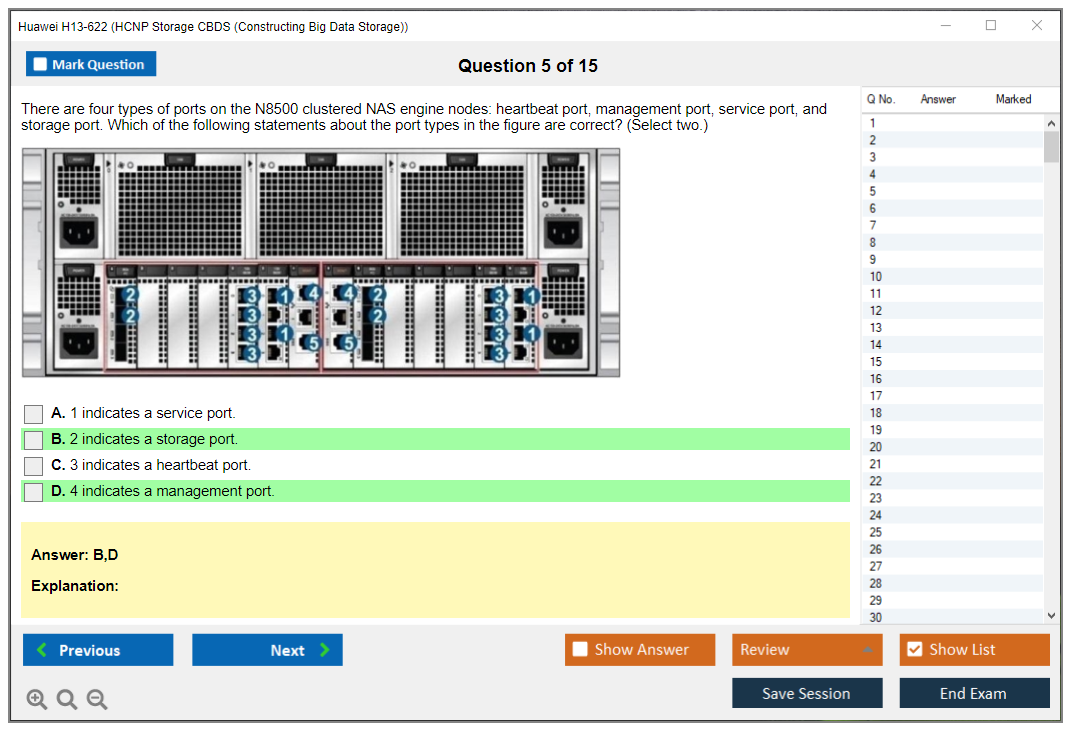Viewport: 1075px width, 735px height.
Task: Click the Previous button's left chevron
Action: click(x=41, y=650)
